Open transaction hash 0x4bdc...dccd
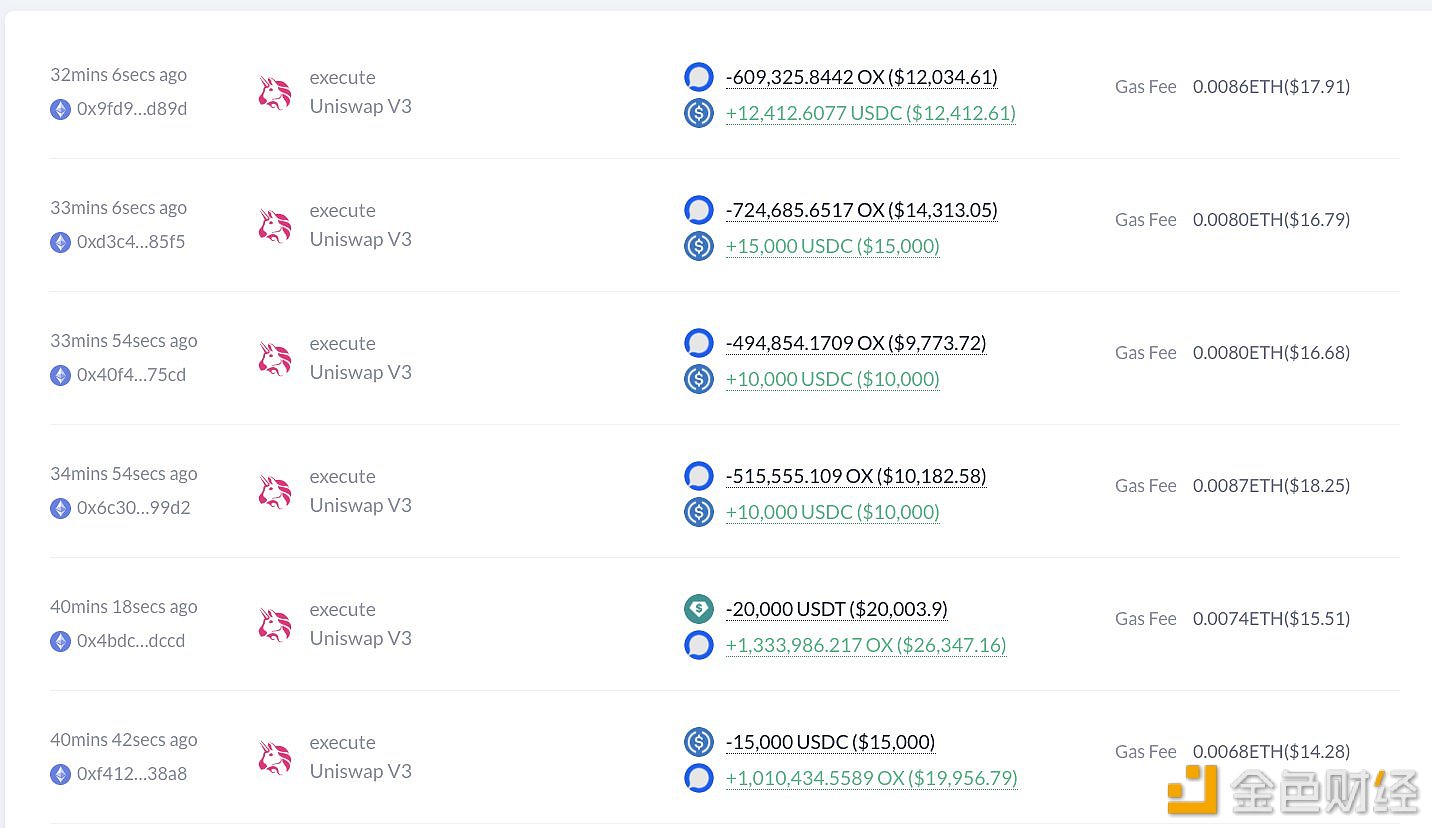Image resolution: width=1432 pixels, height=828 pixels. pos(131,641)
